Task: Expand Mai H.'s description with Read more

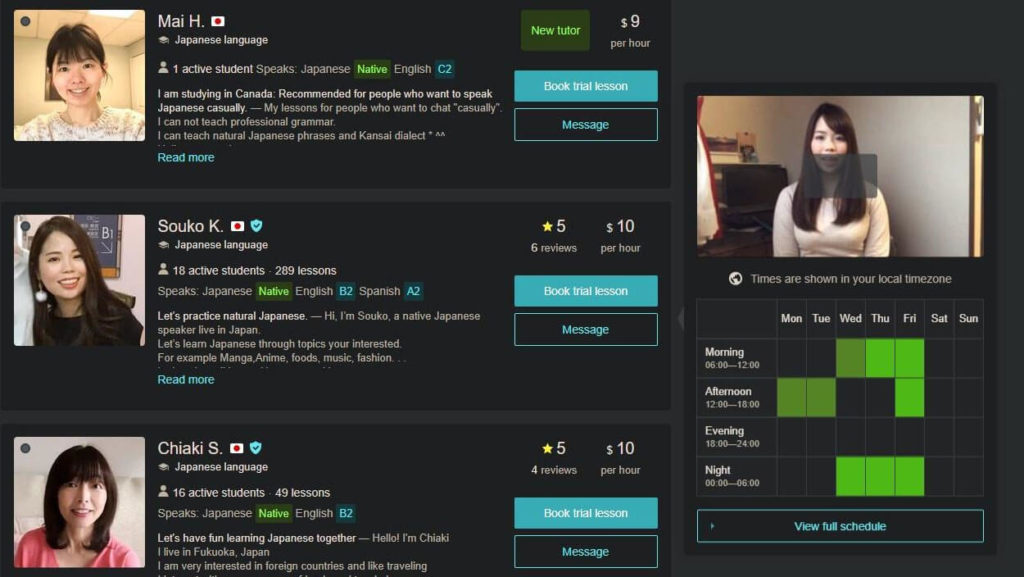Action: (x=185, y=157)
